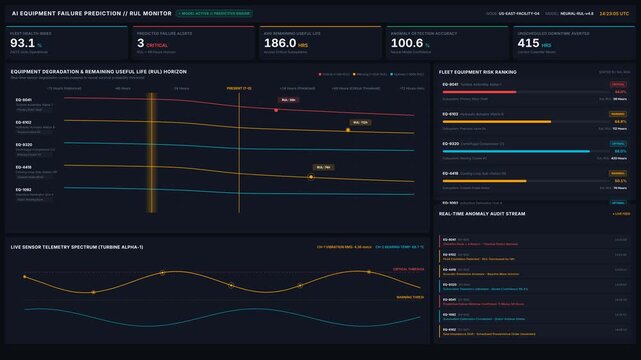Viewport: 641px width, 360px height.
Task: Select EQ-1092 label in the degradation chart
Action: (x=24, y=190)
